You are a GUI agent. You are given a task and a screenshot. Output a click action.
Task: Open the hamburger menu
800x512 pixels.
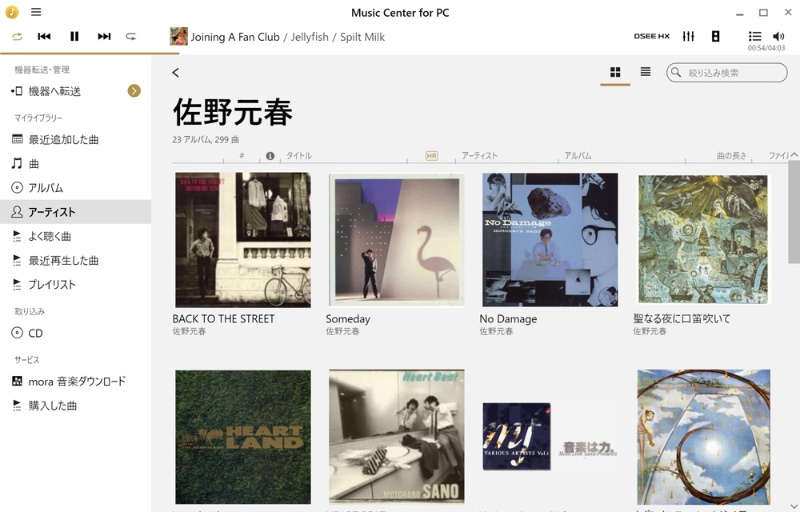pos(36,12)
